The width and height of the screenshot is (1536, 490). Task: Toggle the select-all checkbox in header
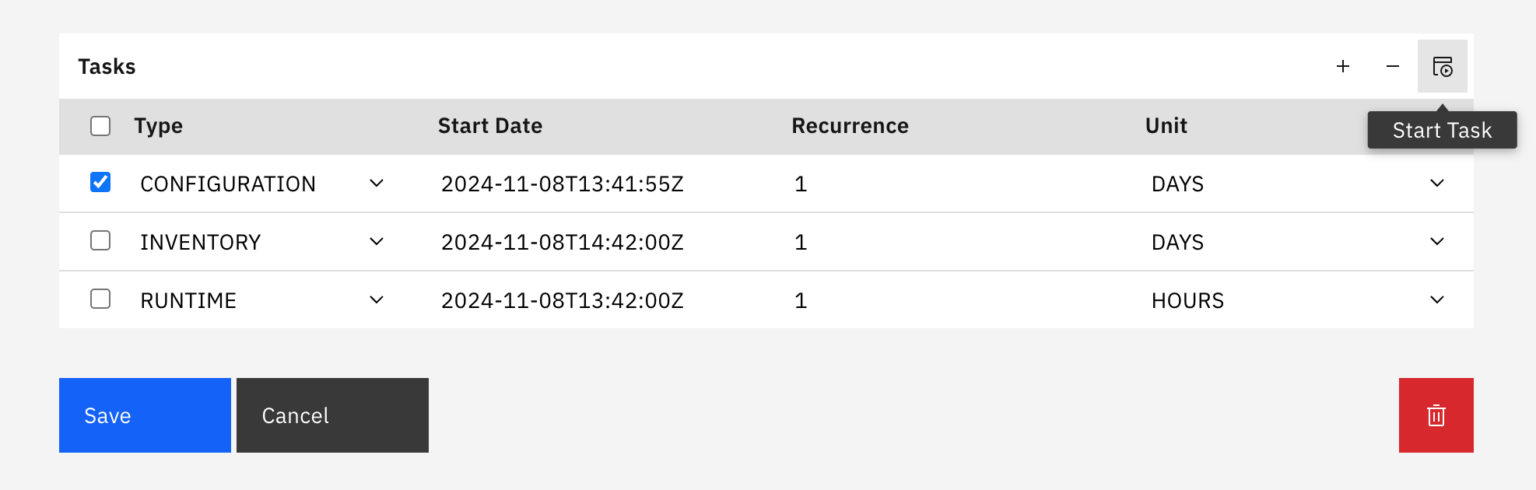point(100,126)
